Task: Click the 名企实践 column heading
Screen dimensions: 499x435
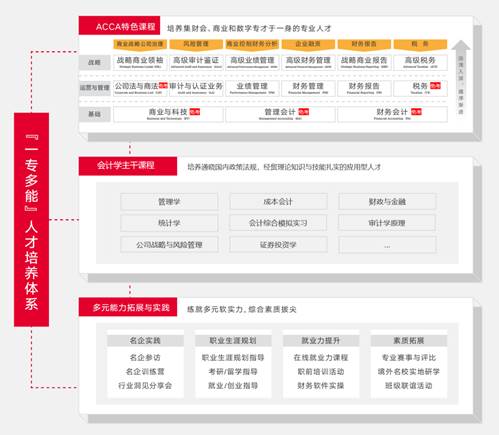Action: click(145, 340)
